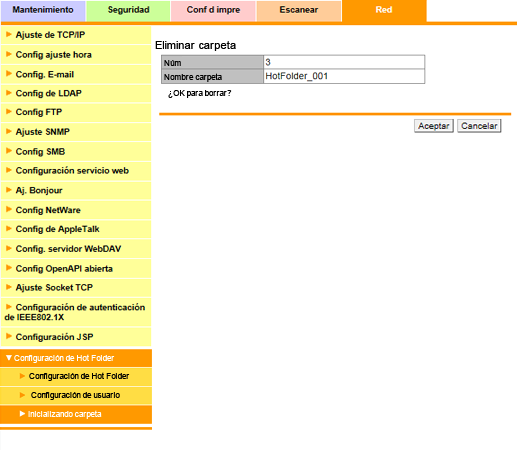
Task: Go to the Escanear tab
Action: tap(299, 10)
